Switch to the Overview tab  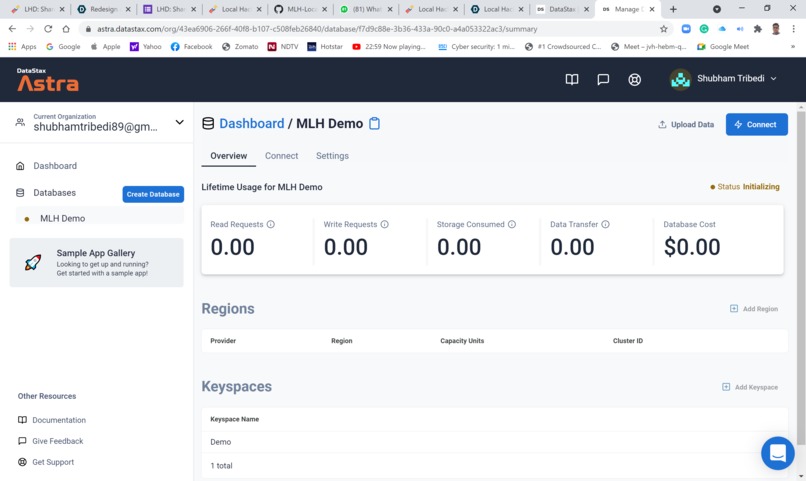coord(228,156)
